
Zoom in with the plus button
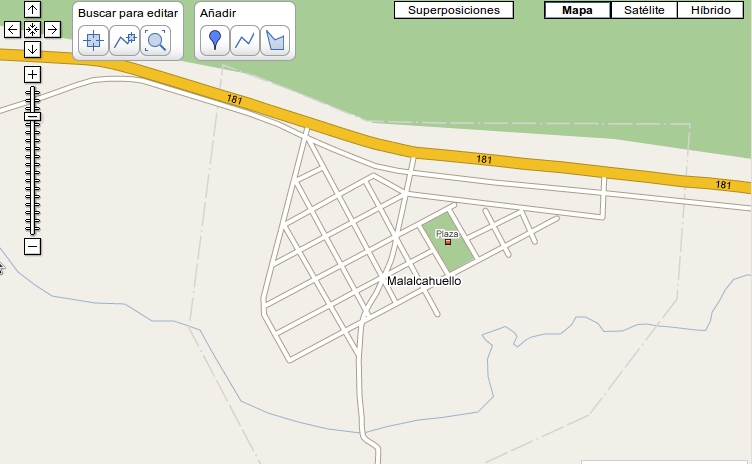point(32,74)
